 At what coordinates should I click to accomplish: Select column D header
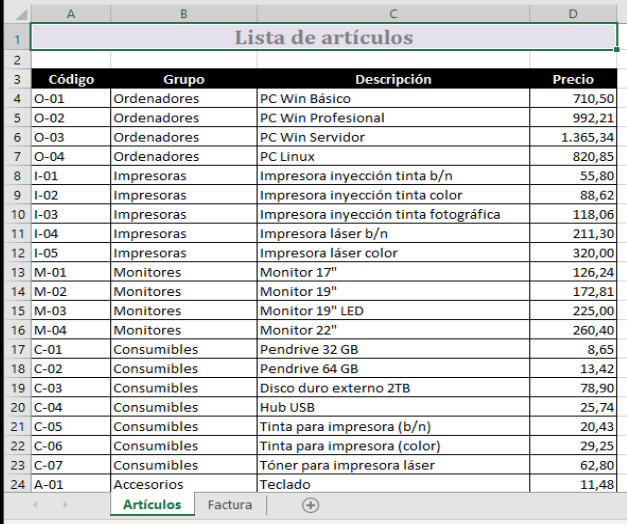[x=573, y=14]
